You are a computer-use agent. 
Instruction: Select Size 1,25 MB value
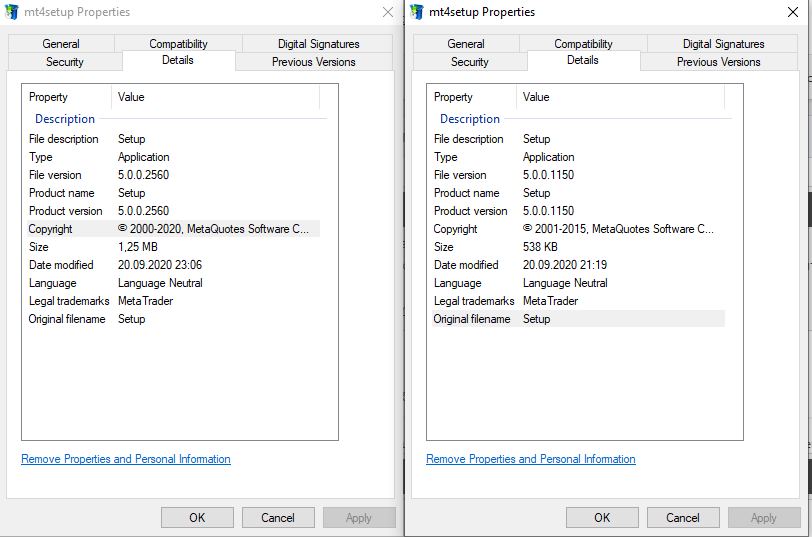click(x=138, y=247)
